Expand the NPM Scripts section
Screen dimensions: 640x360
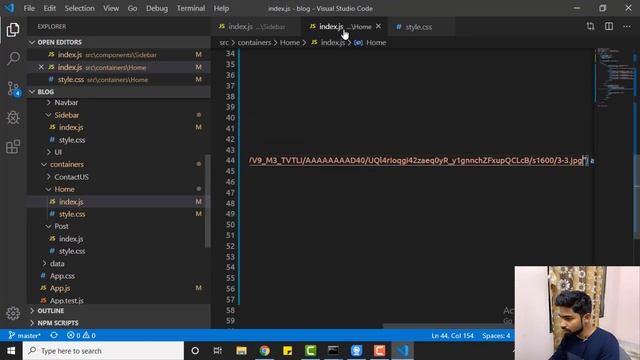(x=119, y=323)
